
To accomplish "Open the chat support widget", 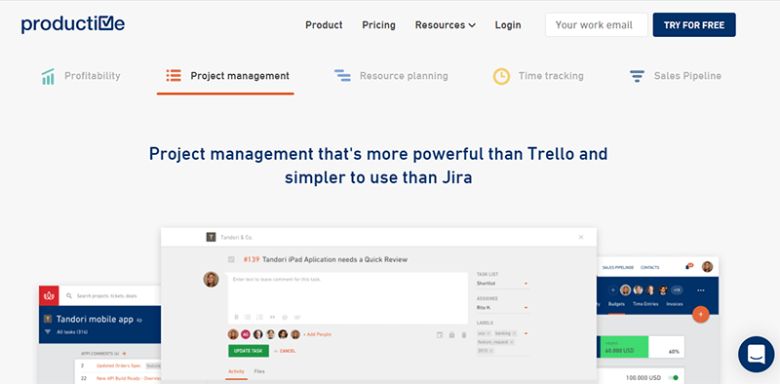I will (756, 354).
